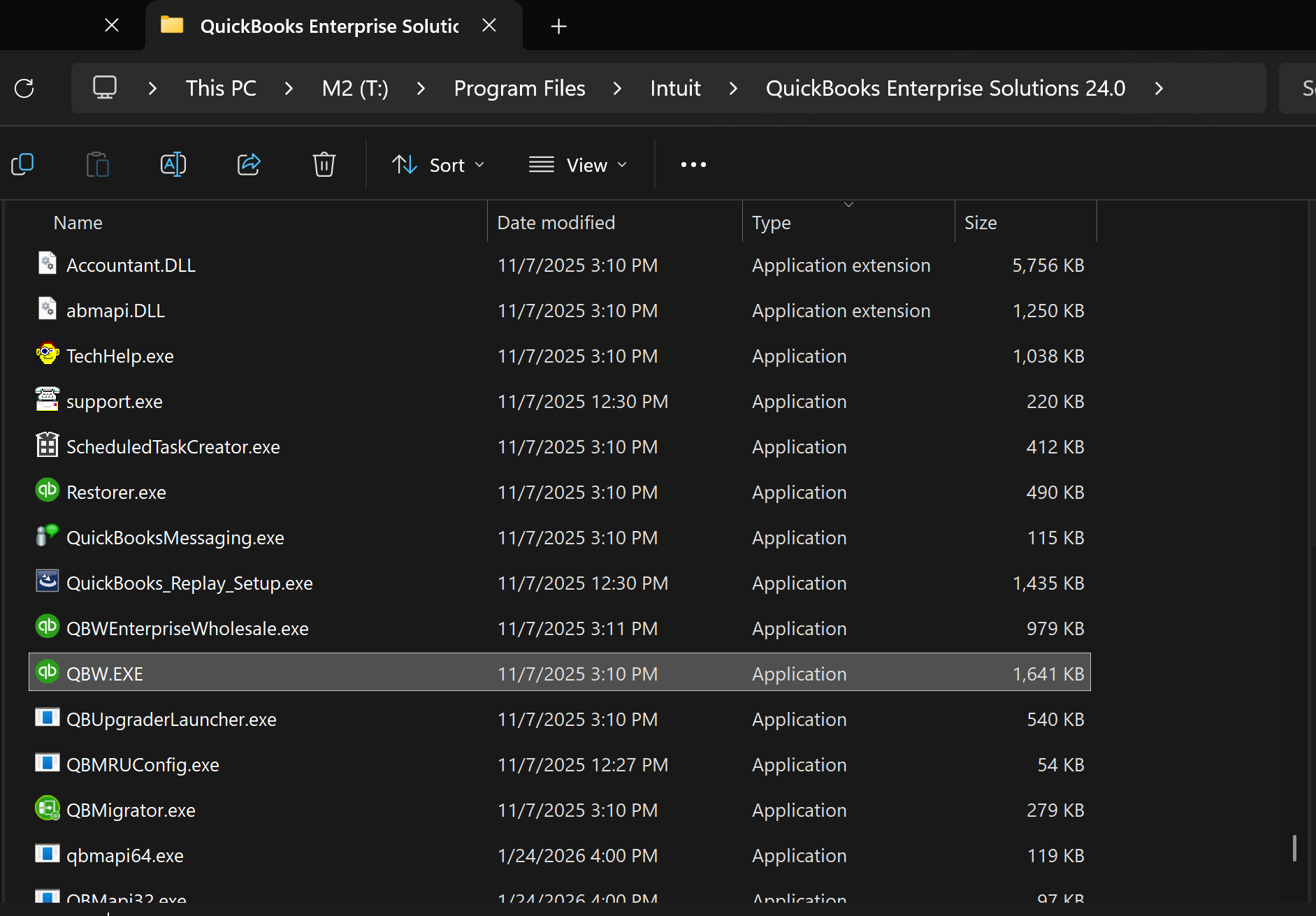
Task: Click the vertical scrollbar thumb
Action: (x=1294, y=848)
